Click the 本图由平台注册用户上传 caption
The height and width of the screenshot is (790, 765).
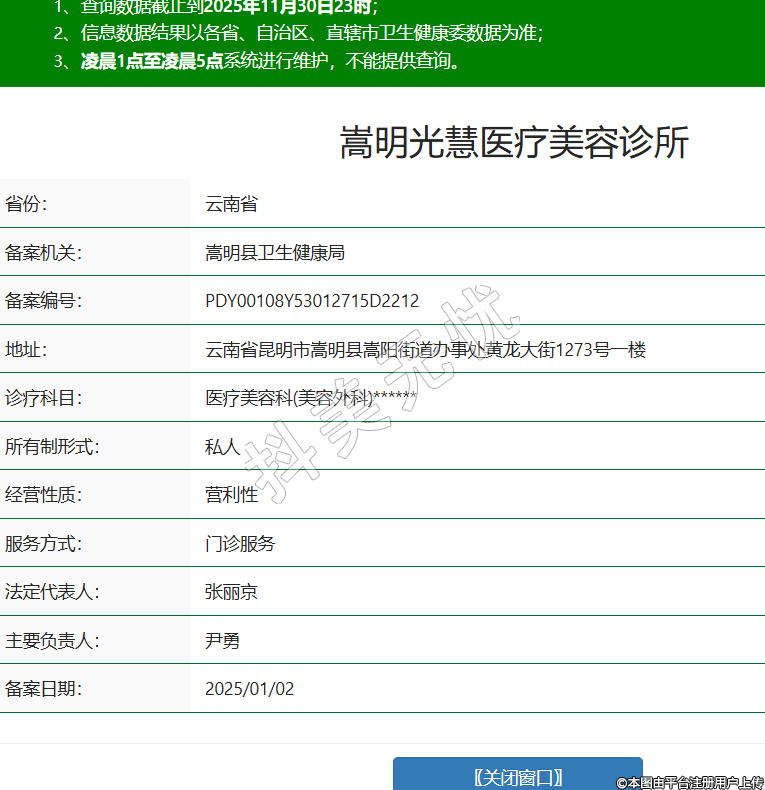pos(689,782)
